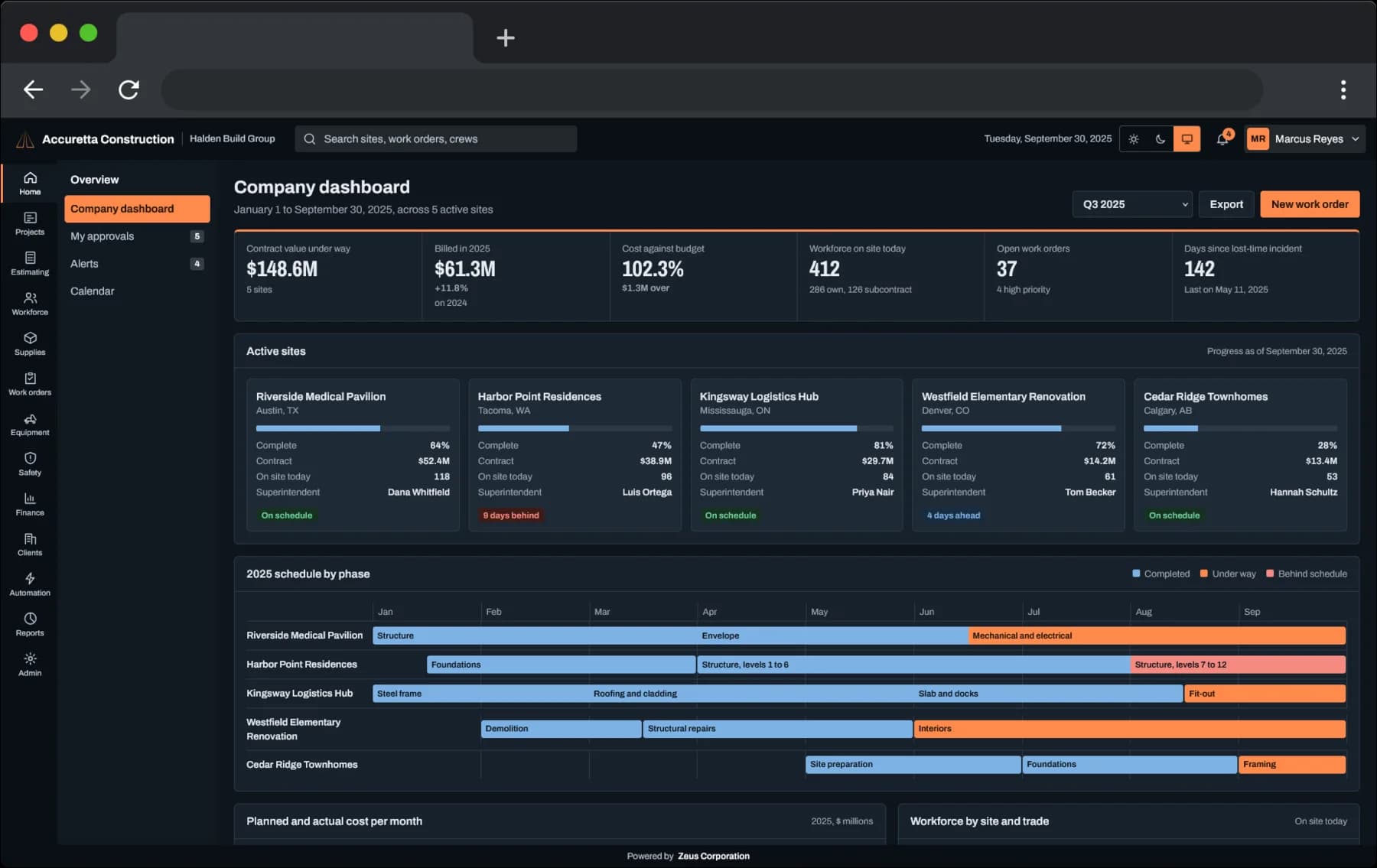
Task: Click the browser address bar
Action: (x=711, y=89)
